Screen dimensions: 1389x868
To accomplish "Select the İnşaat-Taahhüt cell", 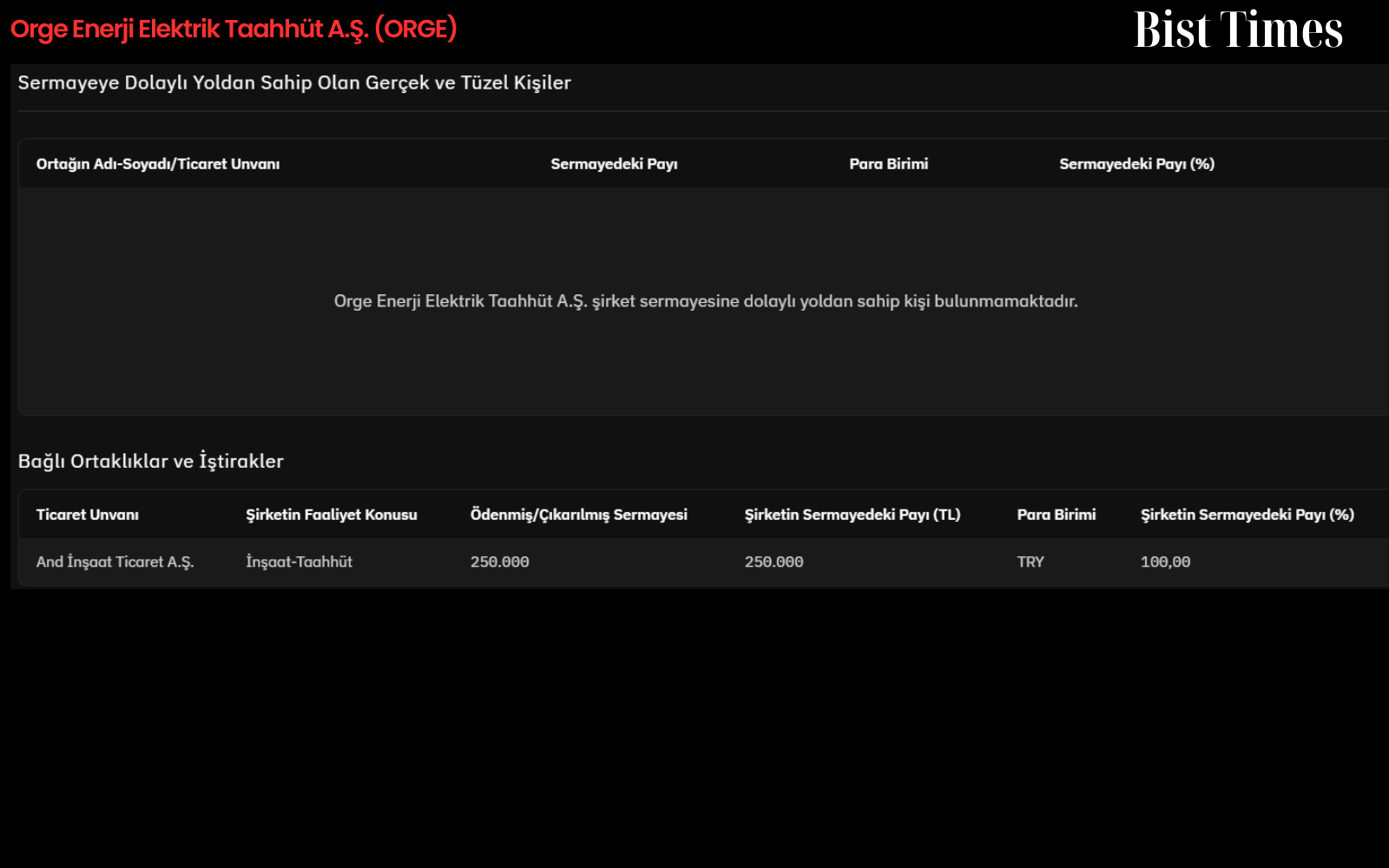I will click(x=300, y=562).
